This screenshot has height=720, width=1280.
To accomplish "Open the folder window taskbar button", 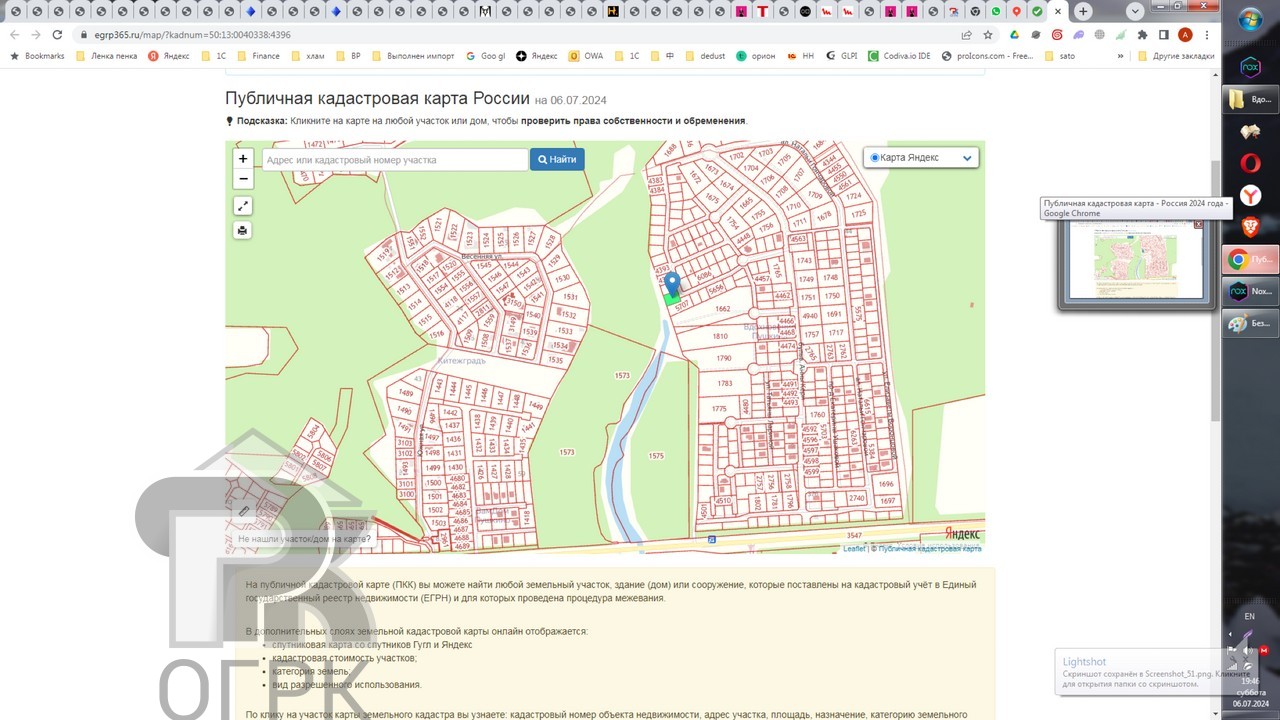I will 1250,99.
